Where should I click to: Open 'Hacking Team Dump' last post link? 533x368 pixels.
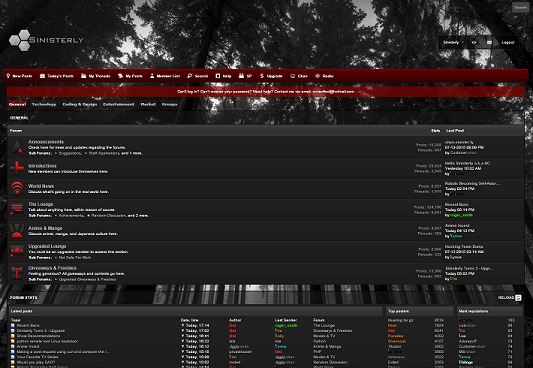tap(464, 247)
